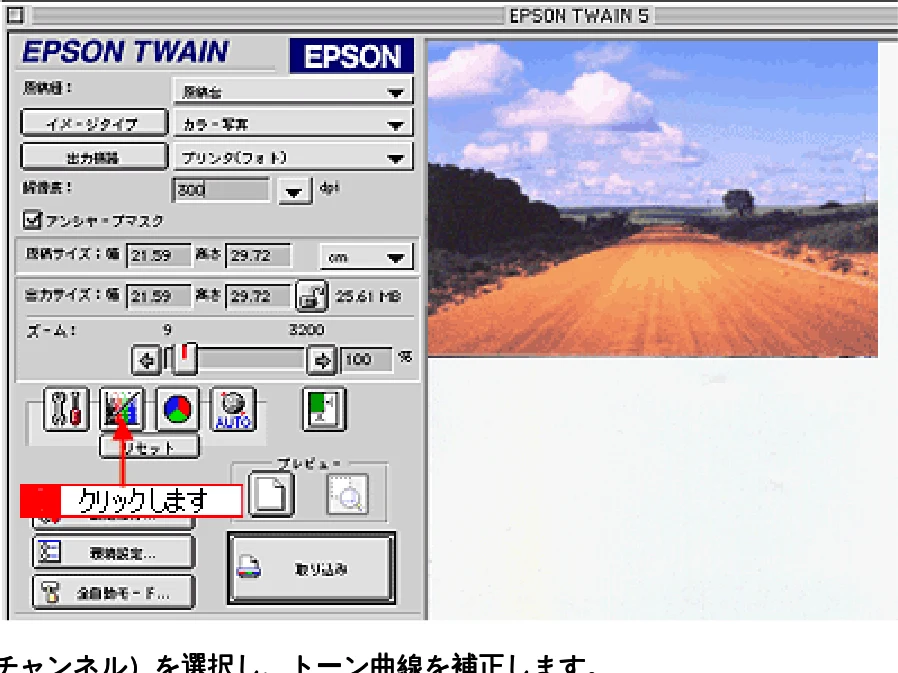Toggle the output size lock icon
This screenshot has height=673, width=898.
click(312, 296)
